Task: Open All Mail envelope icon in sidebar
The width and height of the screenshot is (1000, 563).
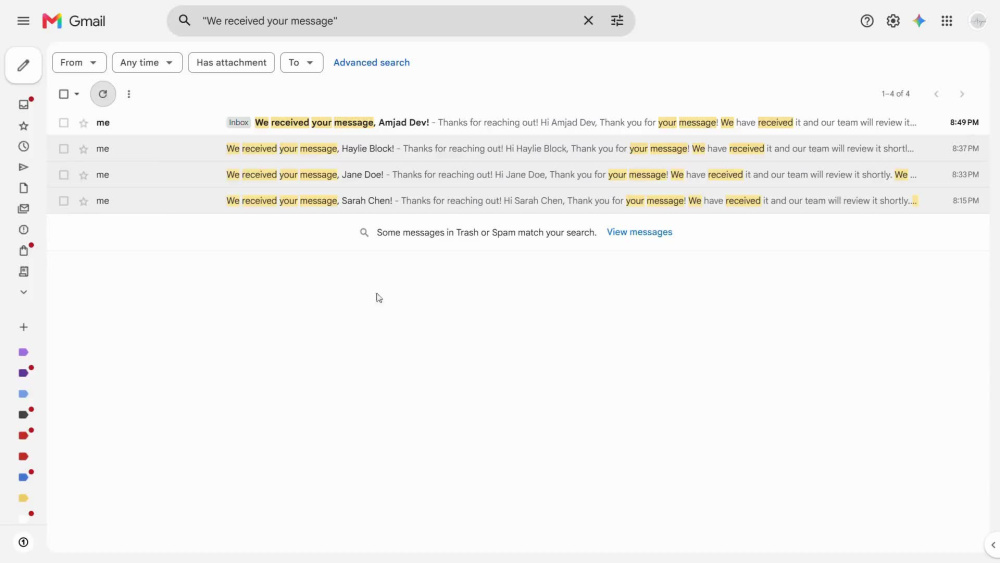Action: (24, 208)
